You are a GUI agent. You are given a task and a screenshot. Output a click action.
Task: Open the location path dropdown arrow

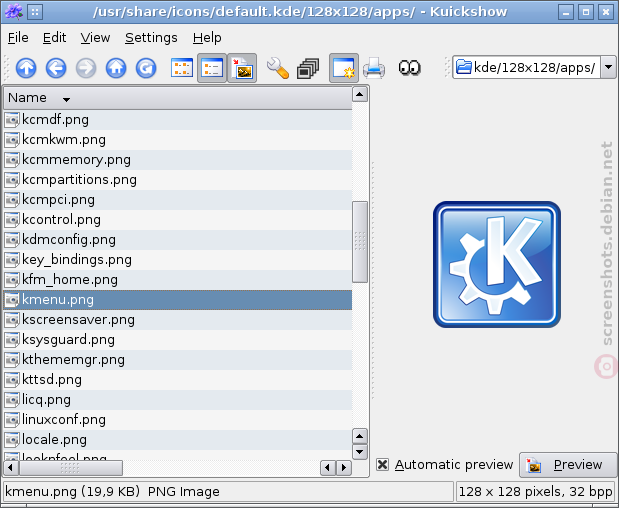pyautogui.click(x=608, y=67)
